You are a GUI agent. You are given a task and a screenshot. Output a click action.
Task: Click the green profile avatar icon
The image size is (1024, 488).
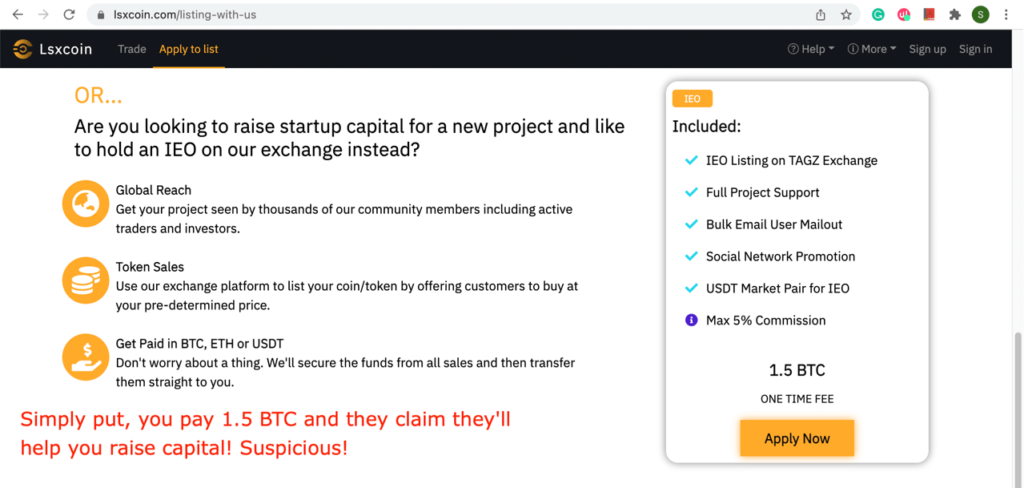click(980, 14)
